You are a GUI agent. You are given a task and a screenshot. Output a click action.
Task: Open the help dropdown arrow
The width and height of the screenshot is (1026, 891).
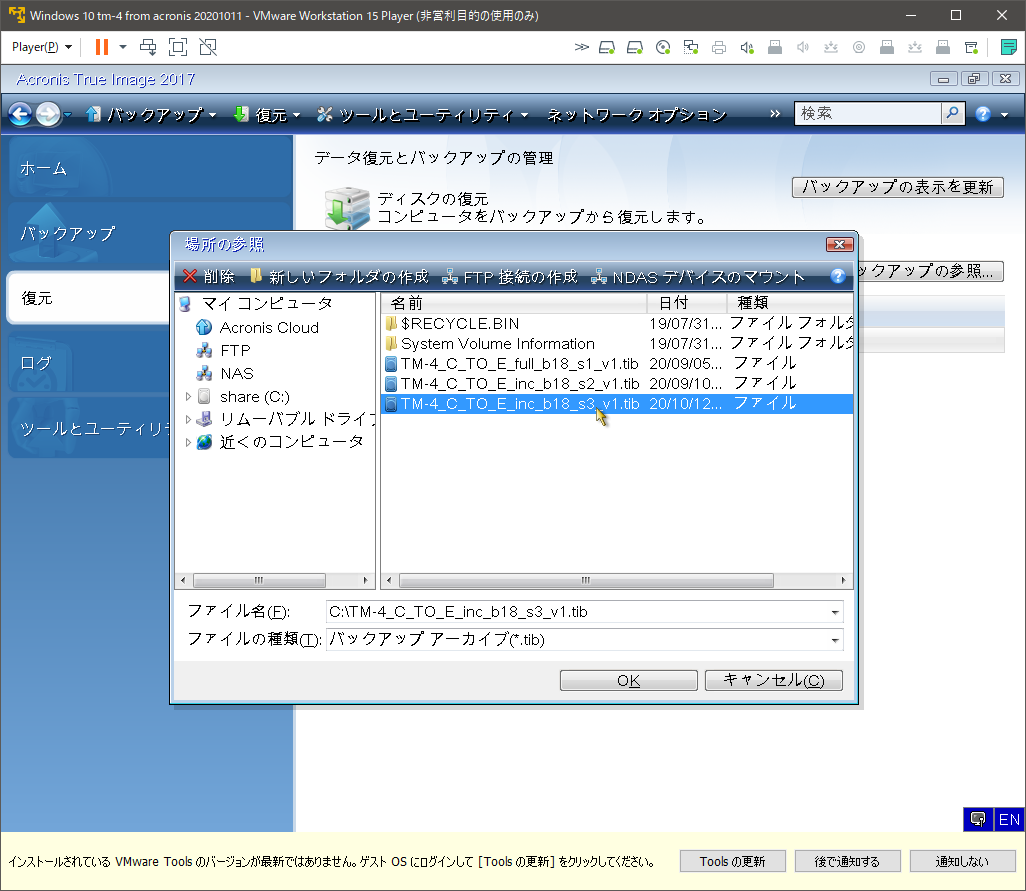(x=1004, y=115)
